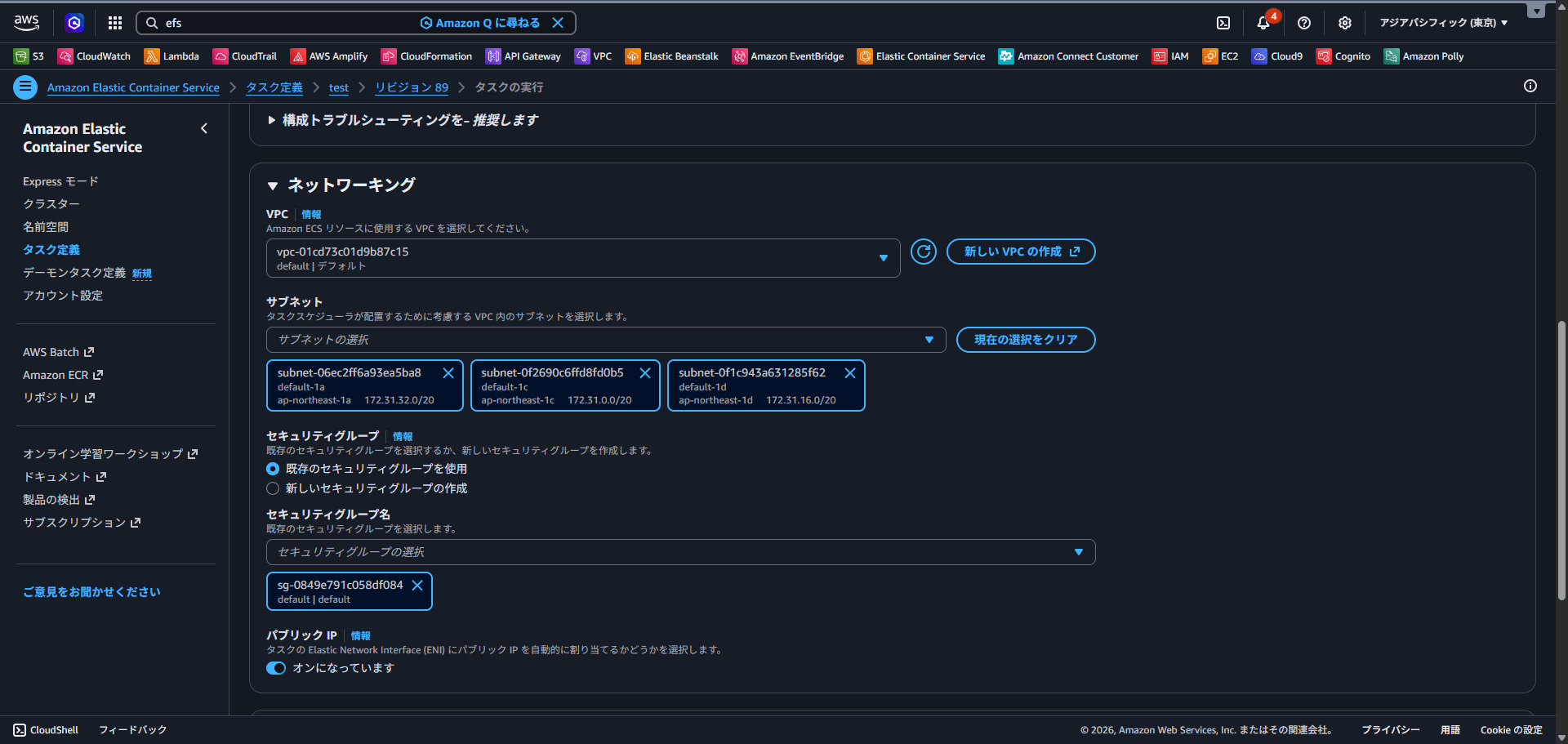
Task: Open the Cognito favorite shortcut
Action: coord(1343,56)
